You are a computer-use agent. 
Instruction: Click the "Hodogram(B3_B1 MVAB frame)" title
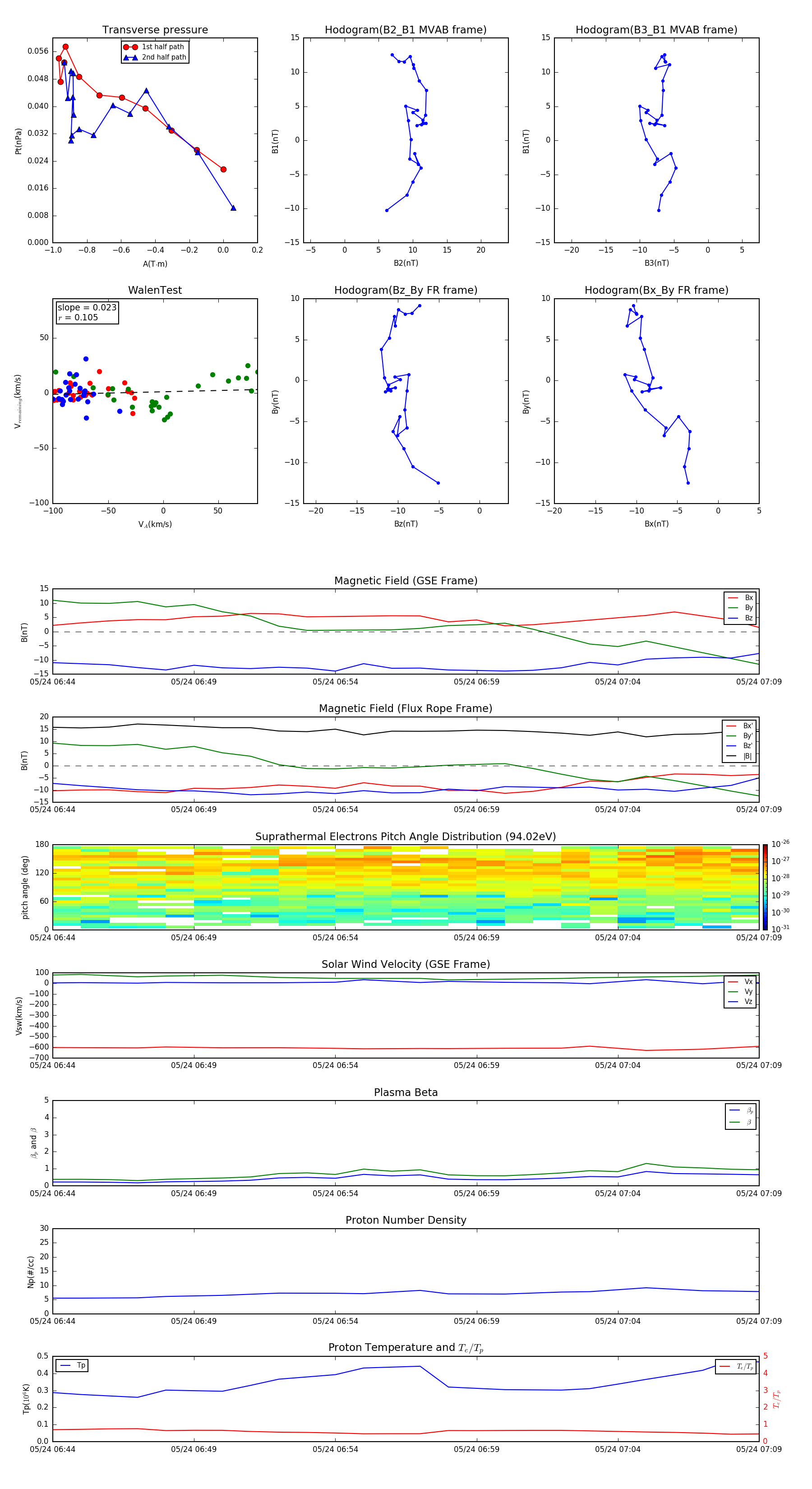pyautogui.click(x=656, y=29)
